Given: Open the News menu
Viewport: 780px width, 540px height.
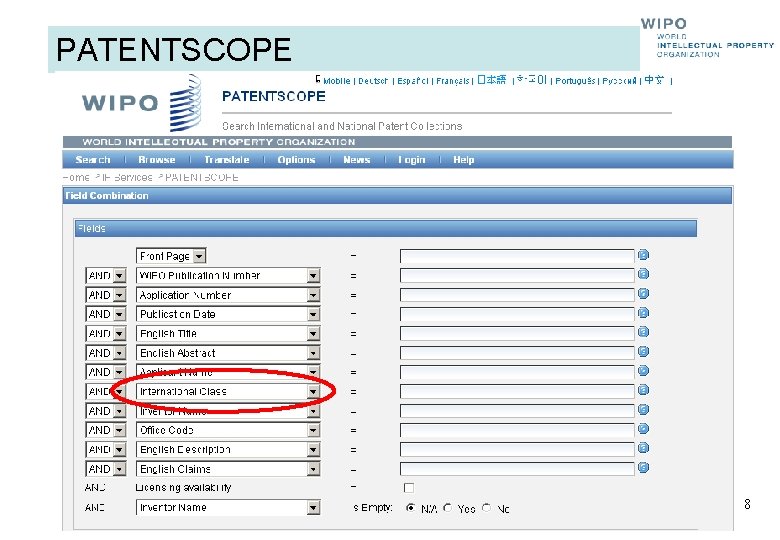Looking at the screenshot, I should click(x=357, y=160).
